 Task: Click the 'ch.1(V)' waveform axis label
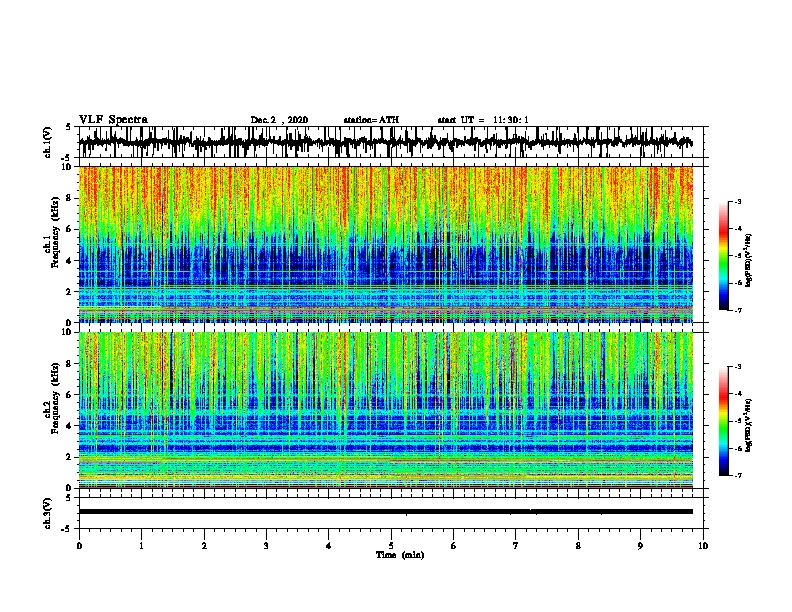tap(48, 142)
